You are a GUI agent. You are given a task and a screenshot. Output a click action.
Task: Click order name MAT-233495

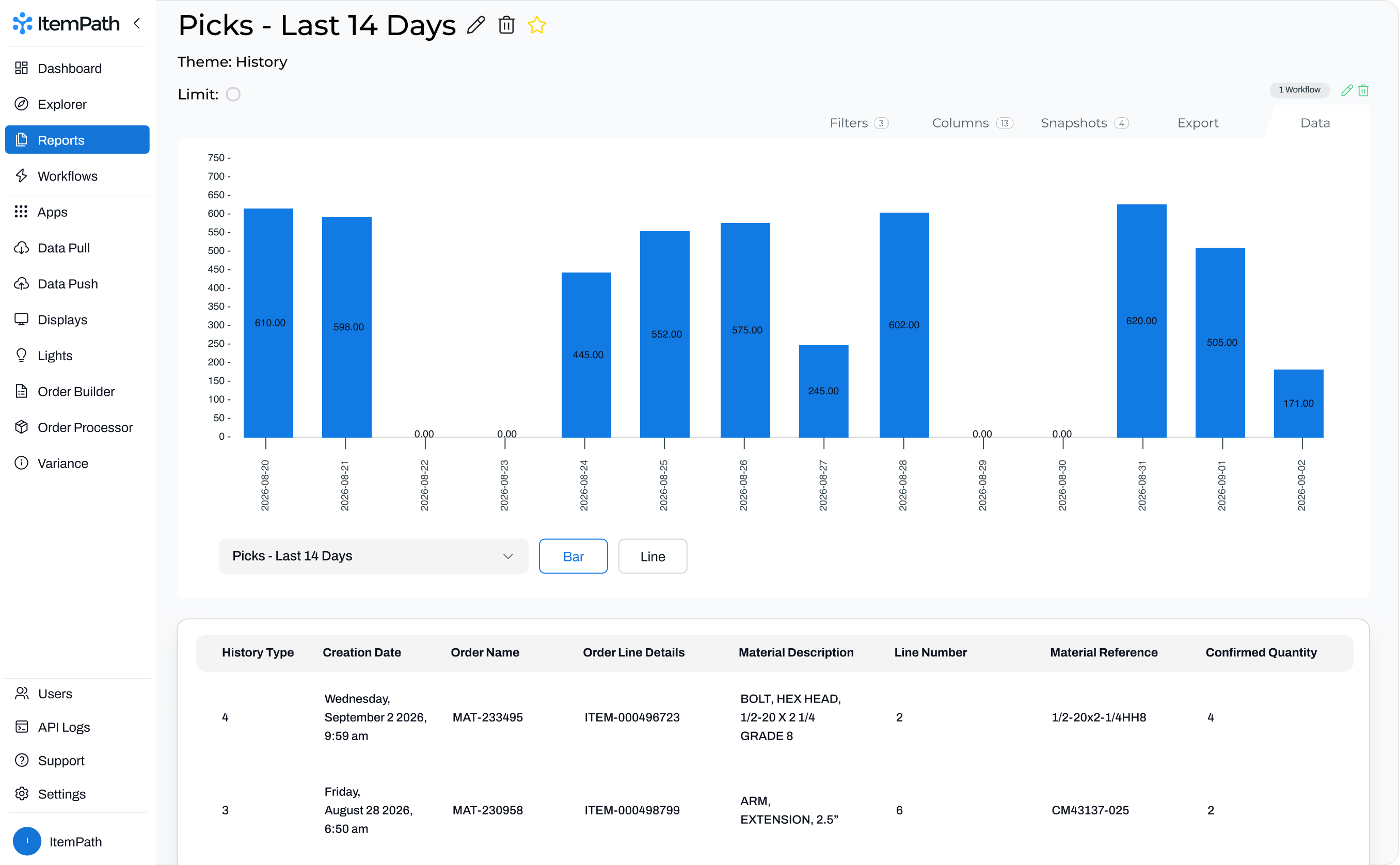(487, 717)
